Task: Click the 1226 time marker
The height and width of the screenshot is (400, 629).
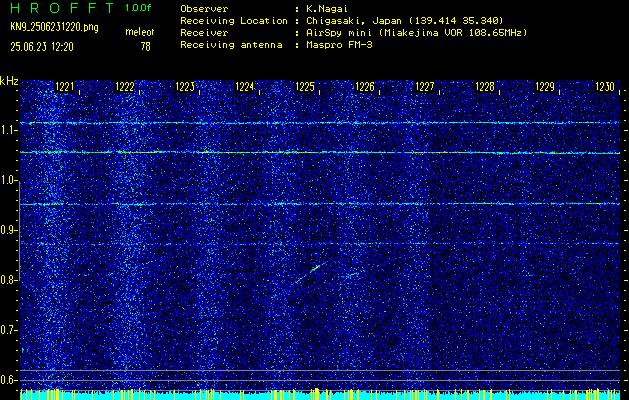Action: (365, 87)
